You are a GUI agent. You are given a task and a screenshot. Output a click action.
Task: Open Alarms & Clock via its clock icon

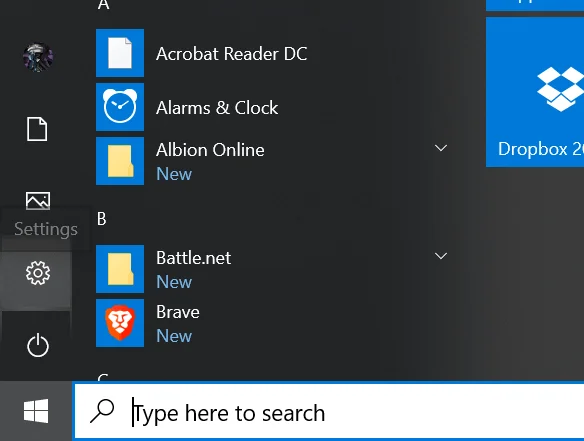(120, 107)
